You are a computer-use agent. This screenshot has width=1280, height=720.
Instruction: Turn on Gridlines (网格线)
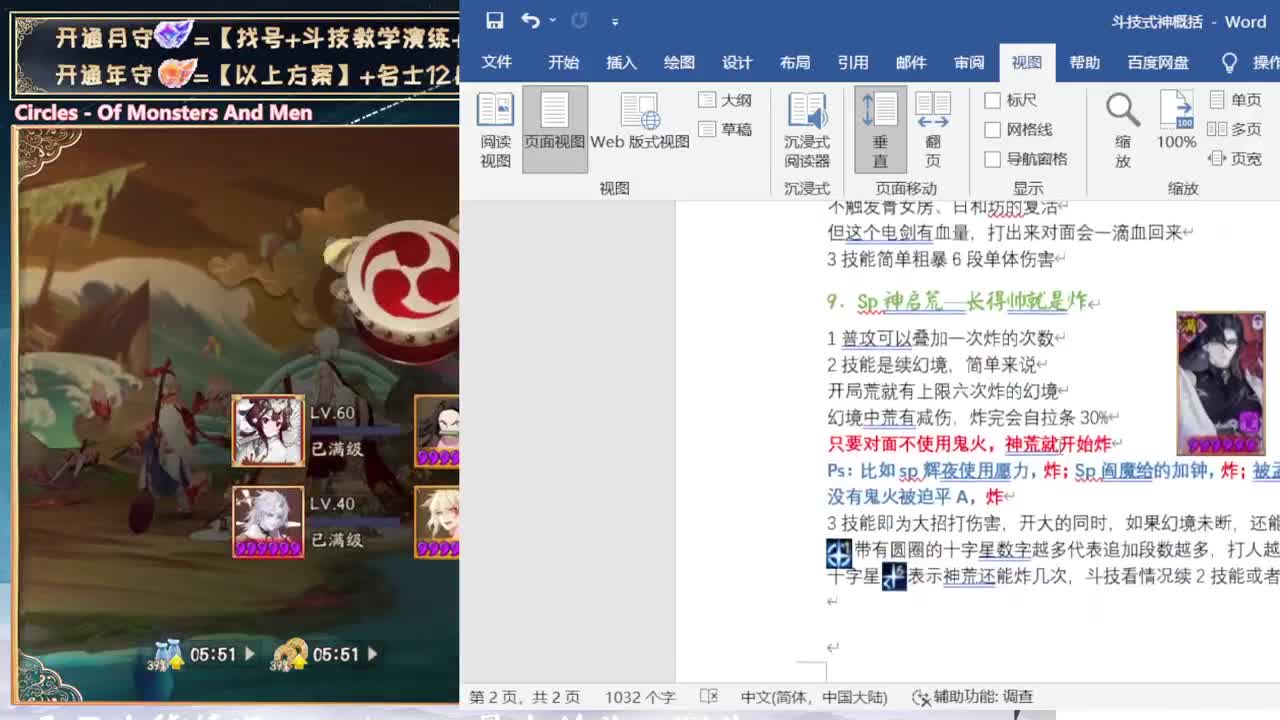(1020, 128)
